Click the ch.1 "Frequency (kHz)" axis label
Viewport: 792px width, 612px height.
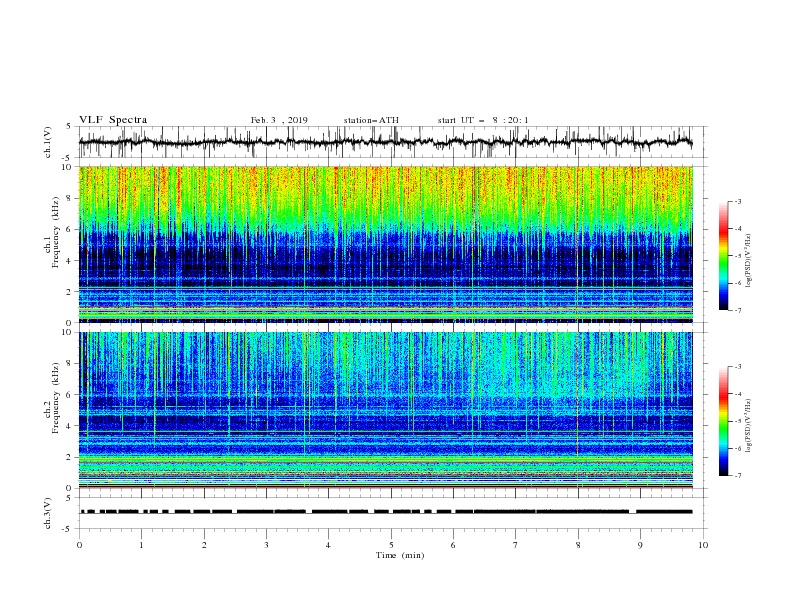pyautogui.click(x=55, y=231)
